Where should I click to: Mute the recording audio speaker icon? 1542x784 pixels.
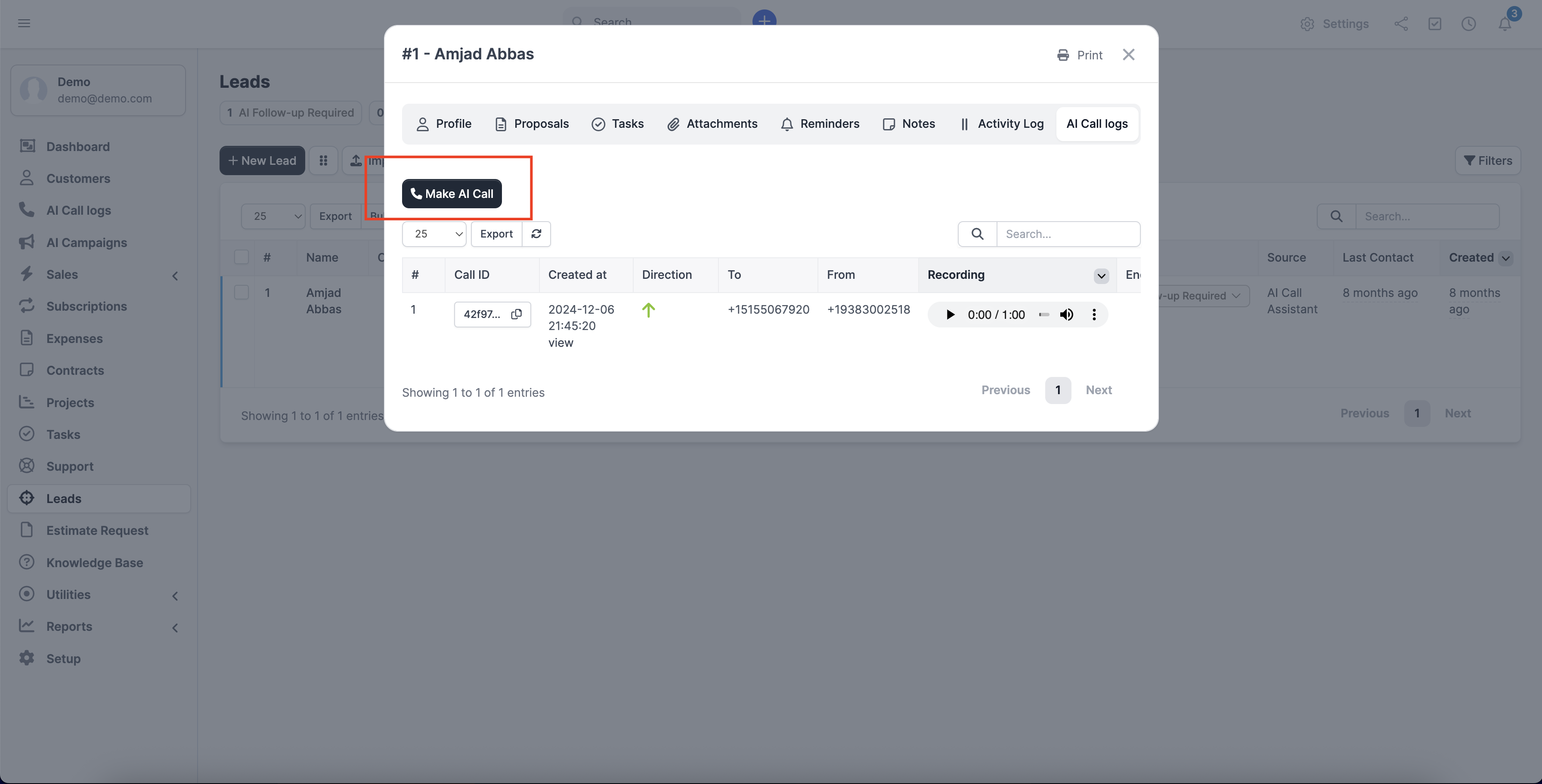1066,315
